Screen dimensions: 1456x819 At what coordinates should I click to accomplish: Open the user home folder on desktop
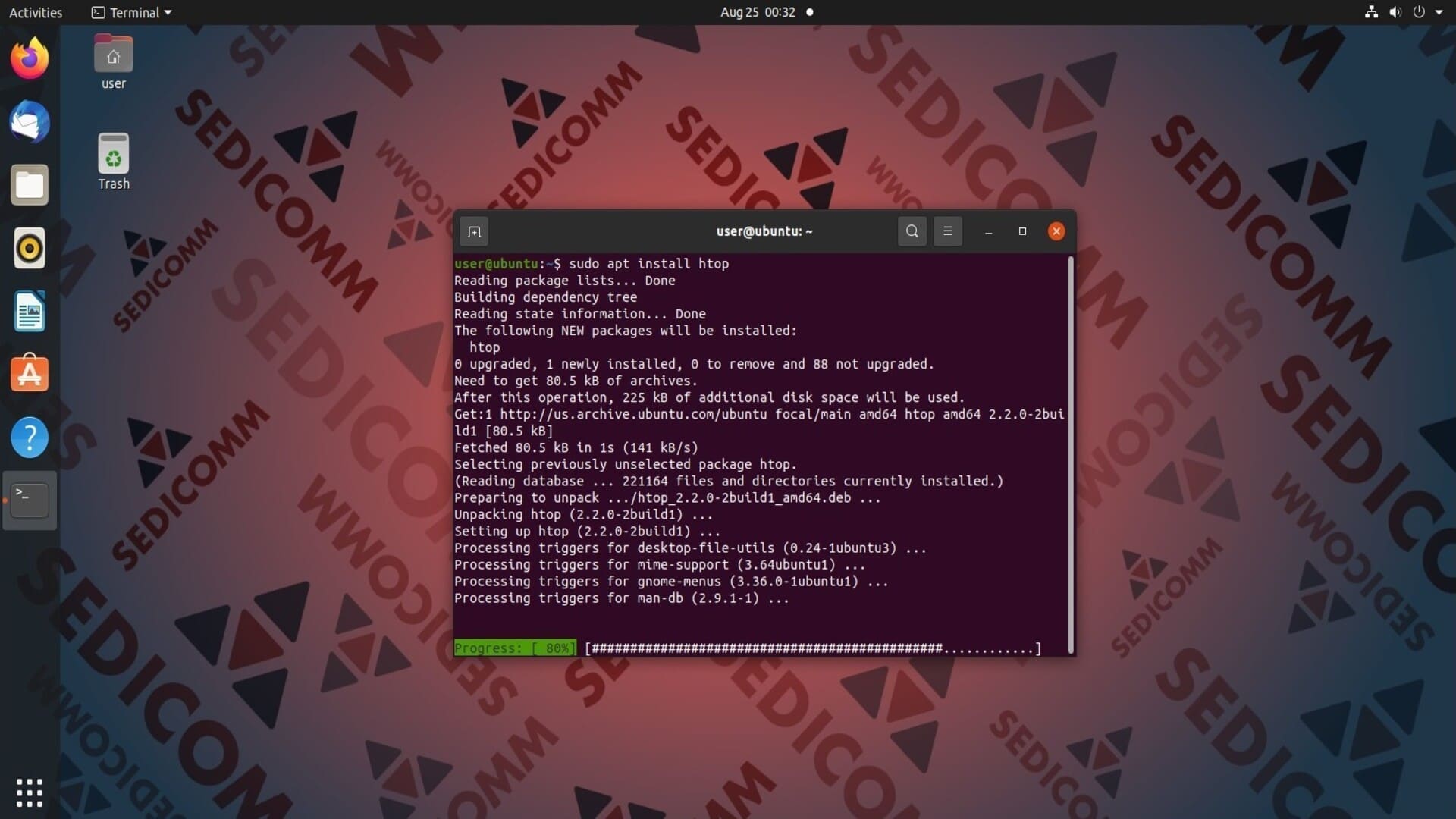pos(113,62)
